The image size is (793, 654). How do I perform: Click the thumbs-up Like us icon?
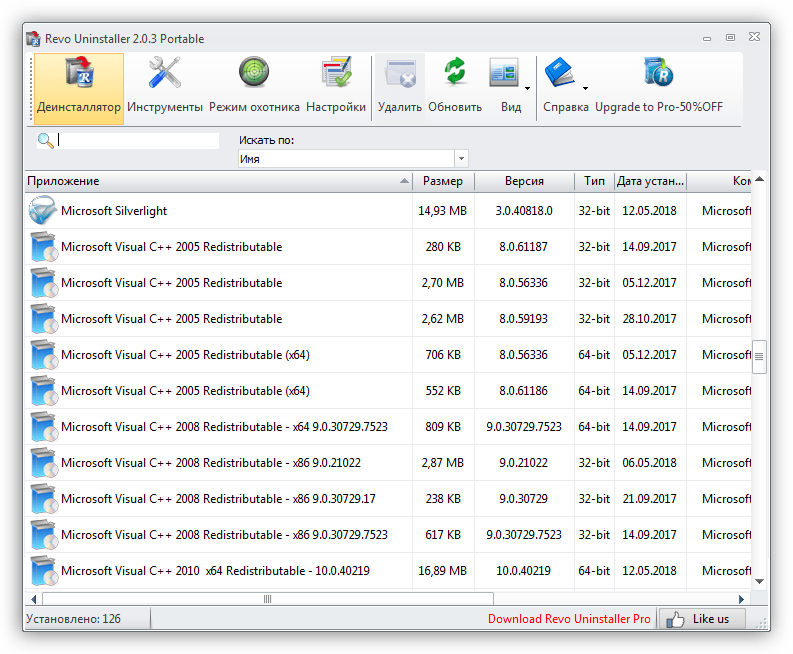tap(675, 619)
